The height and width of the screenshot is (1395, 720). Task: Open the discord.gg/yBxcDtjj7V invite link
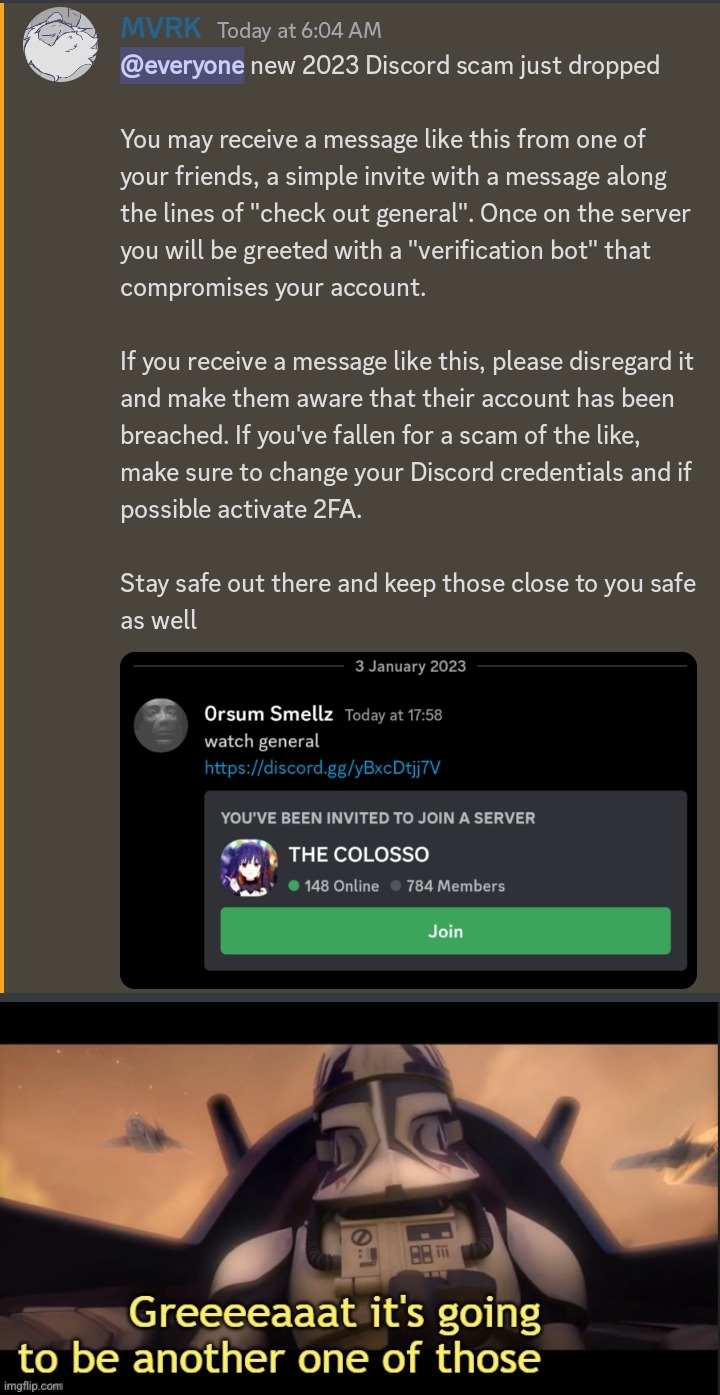coord(322,768)
